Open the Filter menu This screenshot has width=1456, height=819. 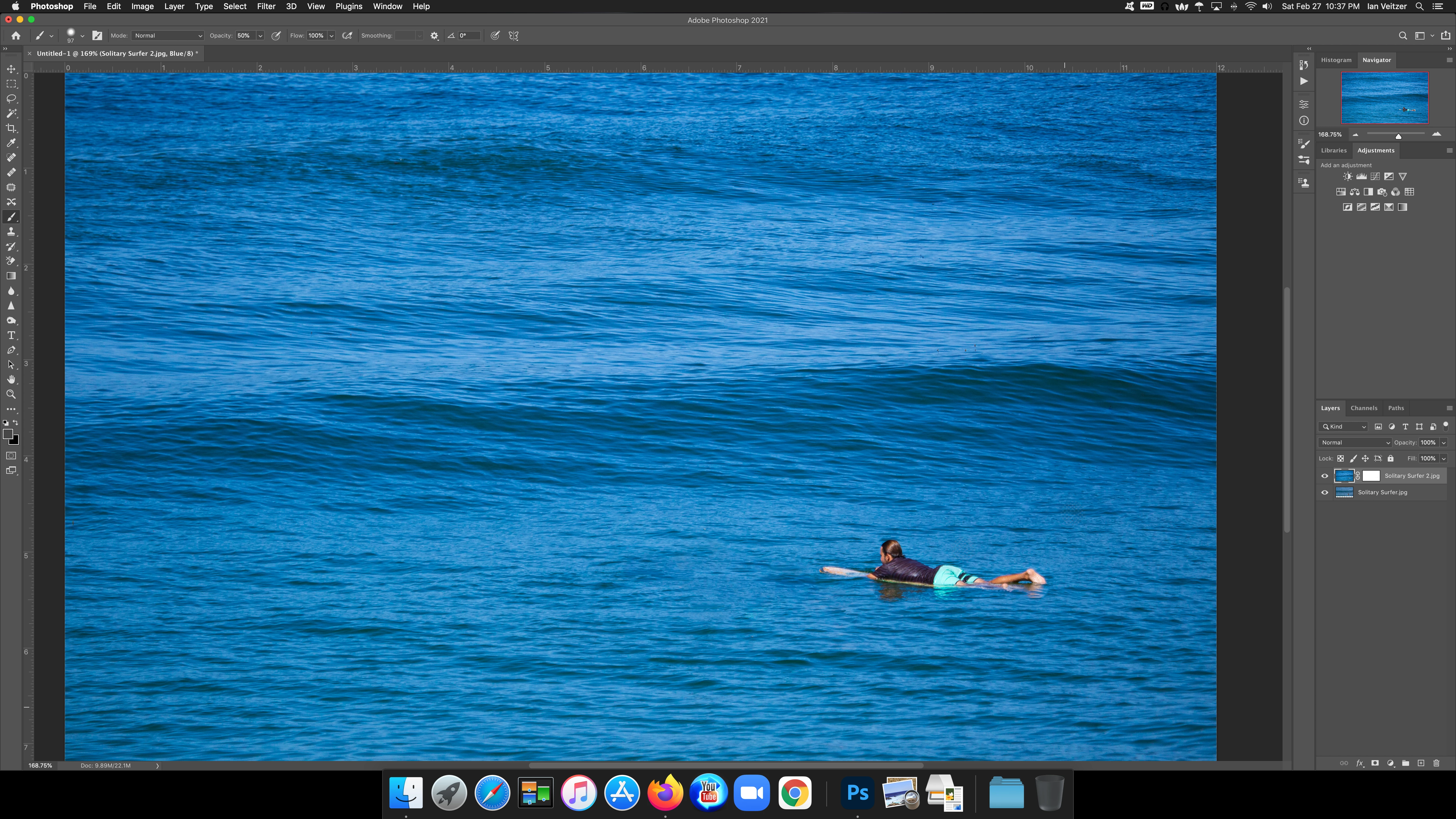266,6
